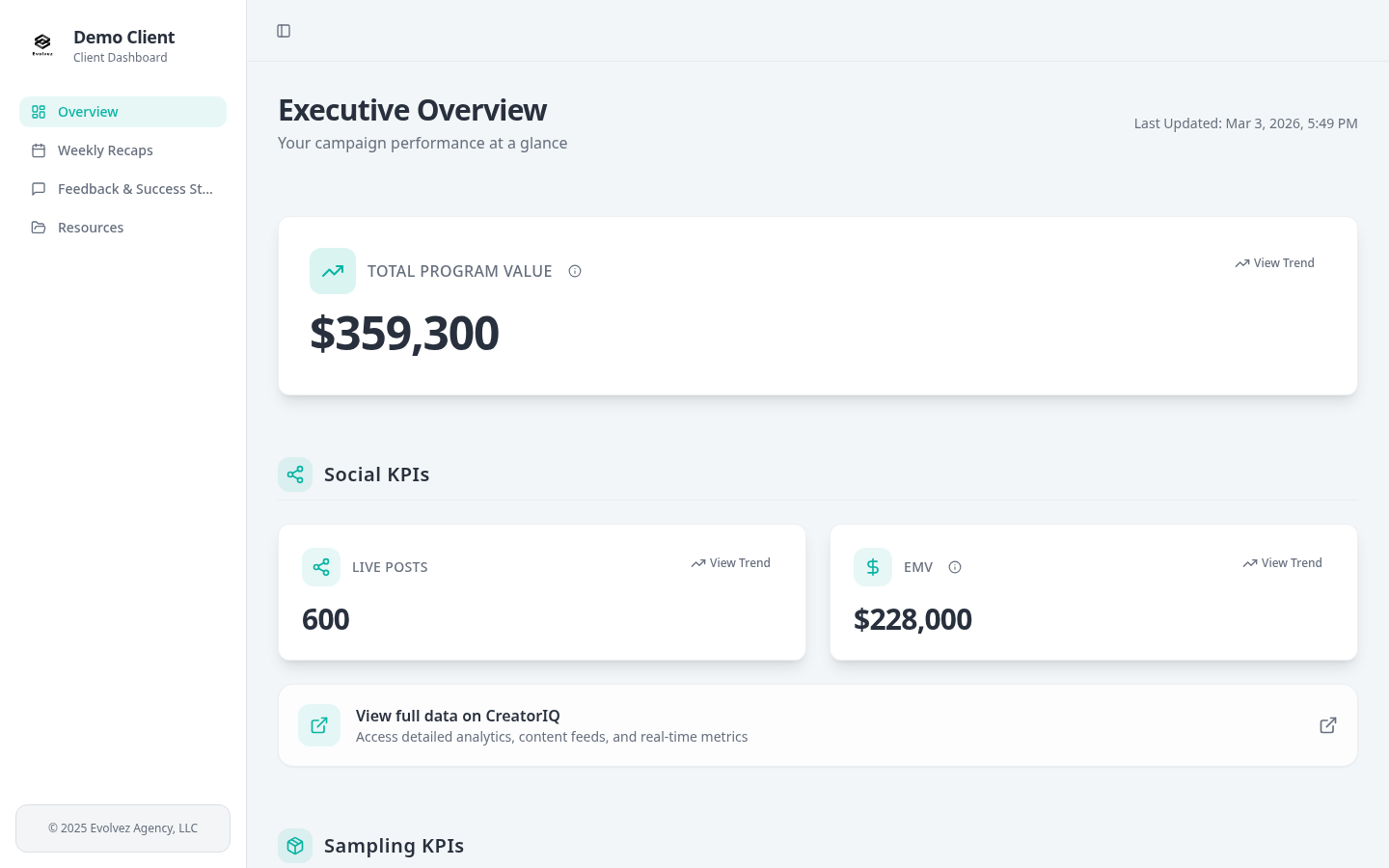Click the external link icon on the CreatorIQ card

click(x=1328, y=725)
